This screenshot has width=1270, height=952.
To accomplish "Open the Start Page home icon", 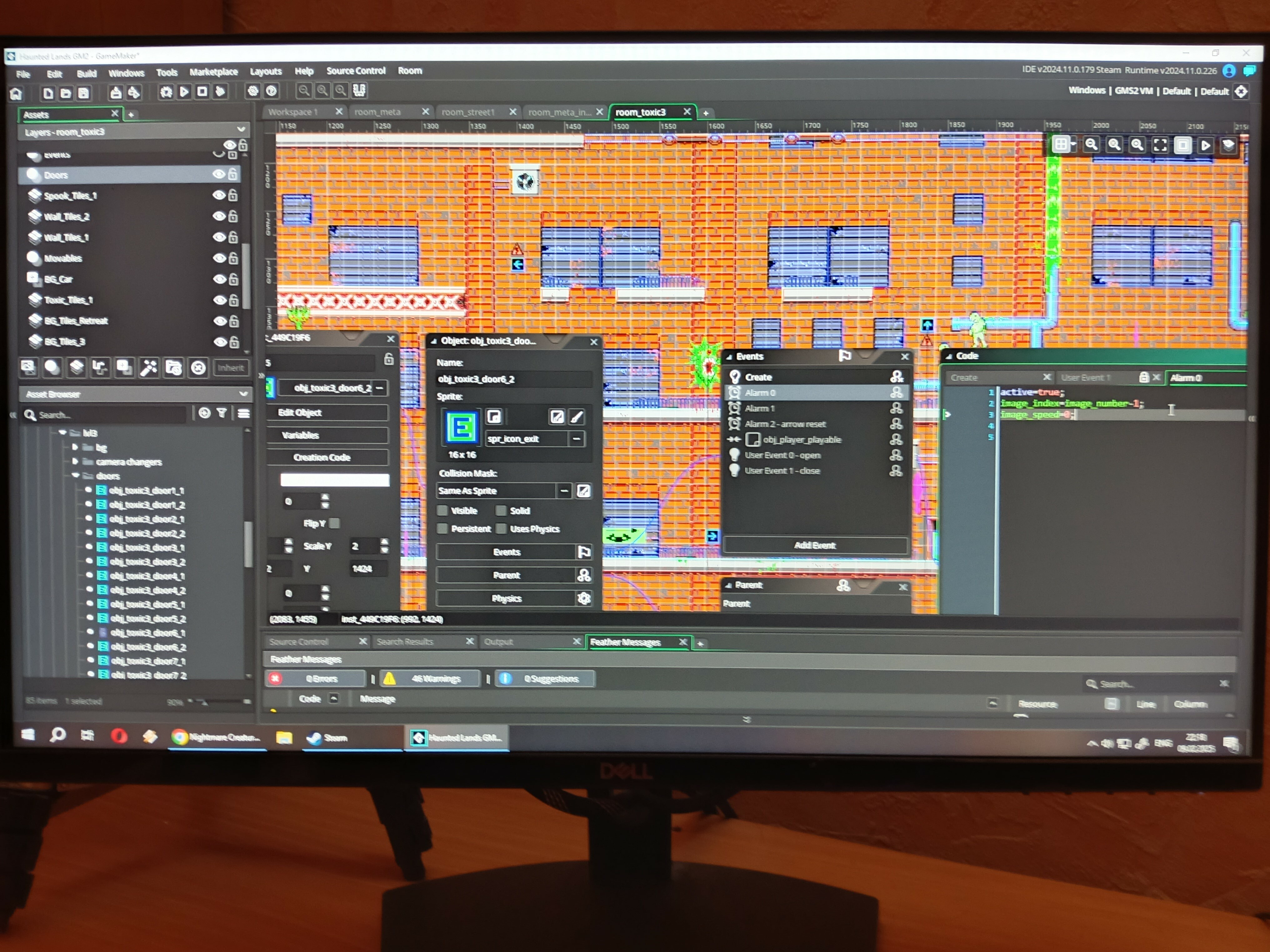I will [x=16, y=93].
